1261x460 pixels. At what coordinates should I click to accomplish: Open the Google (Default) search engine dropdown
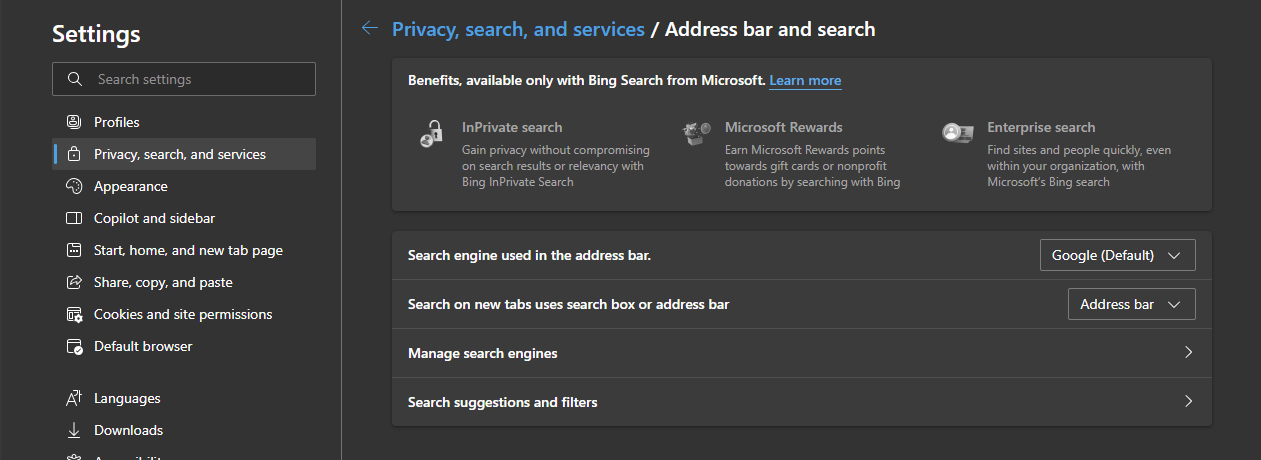[1117, 255]
